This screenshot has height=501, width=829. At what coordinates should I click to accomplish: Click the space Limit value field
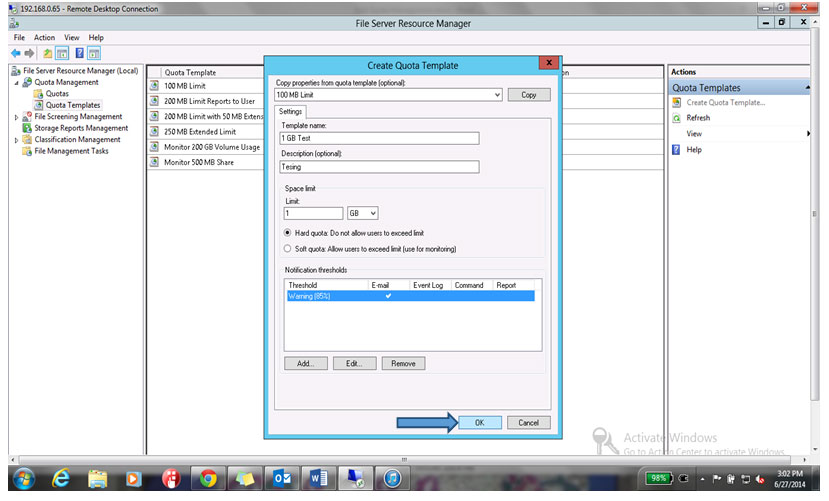[314, 214]
